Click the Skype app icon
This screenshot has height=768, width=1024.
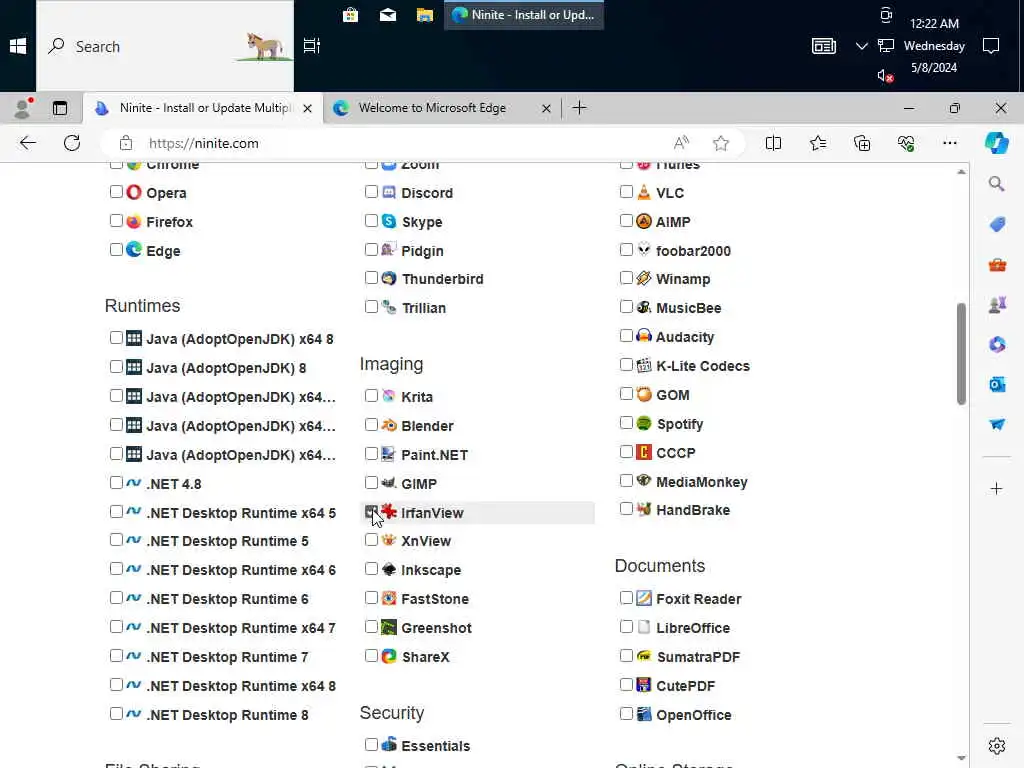[389, 221]
